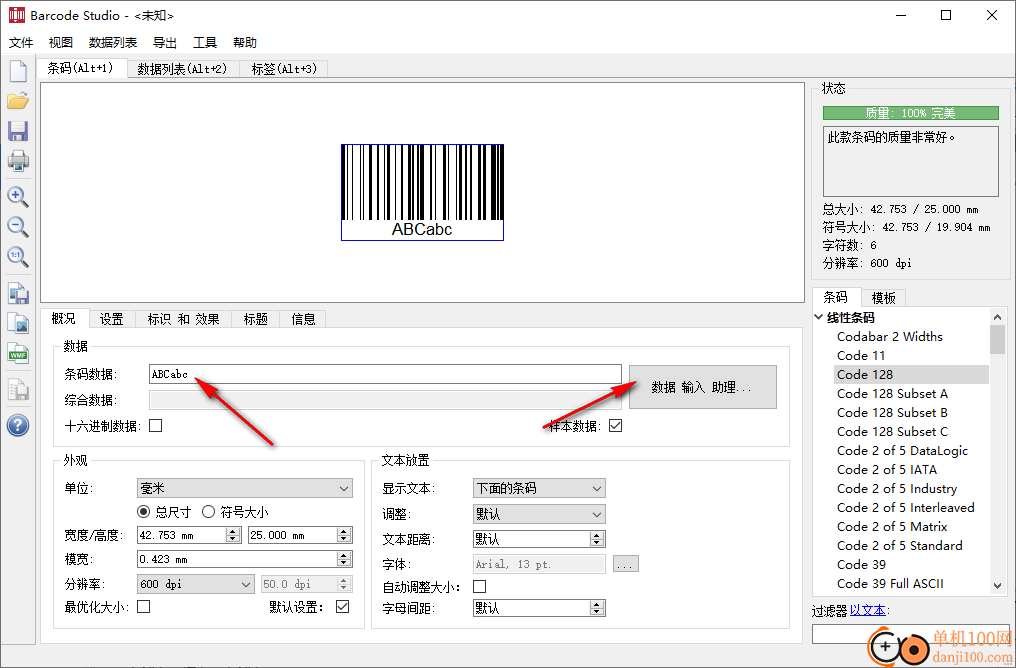The image size is (1016, 668).
Task: Collapse the 线性条码 tree group
Action: point(819,317)
